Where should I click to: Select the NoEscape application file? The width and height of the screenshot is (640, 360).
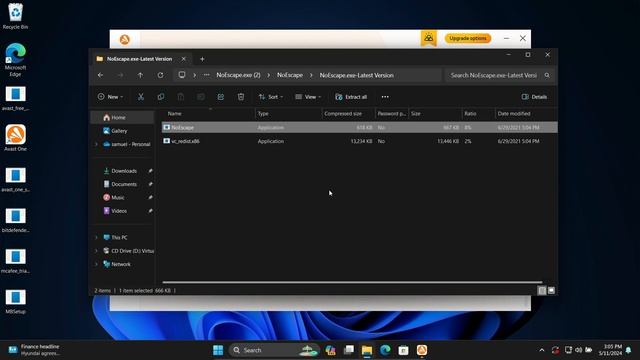[359, 127]
